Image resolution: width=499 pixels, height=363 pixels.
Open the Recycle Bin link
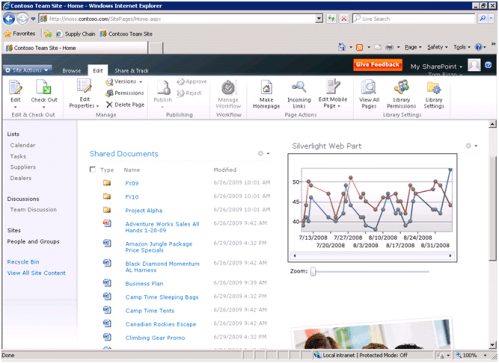tap(23, 262)
